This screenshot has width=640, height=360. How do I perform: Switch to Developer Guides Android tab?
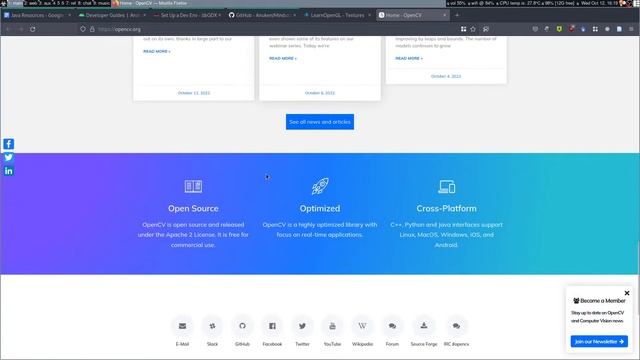point(112,15)
